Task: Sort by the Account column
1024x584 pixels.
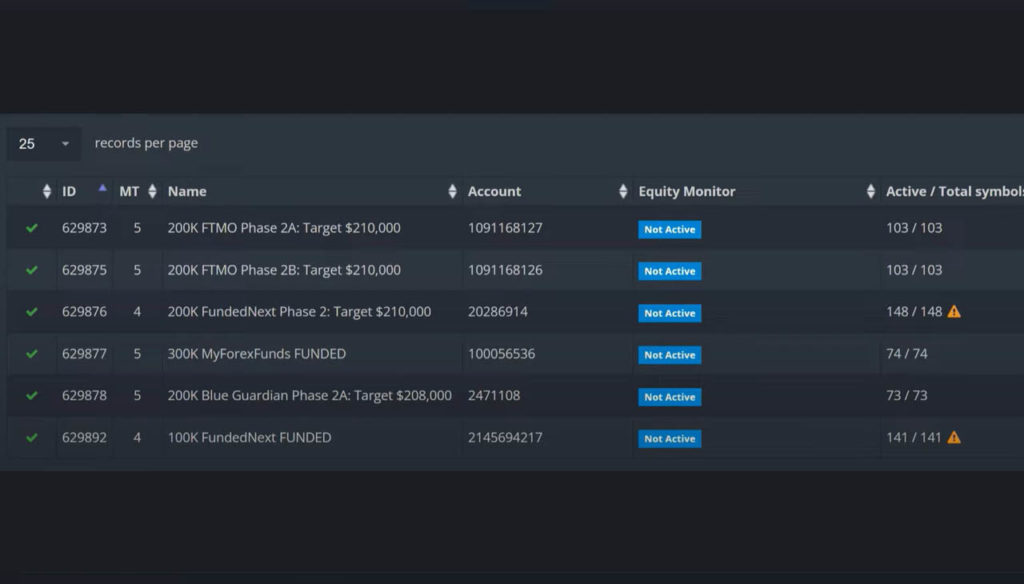Action: tap(547, 191)
